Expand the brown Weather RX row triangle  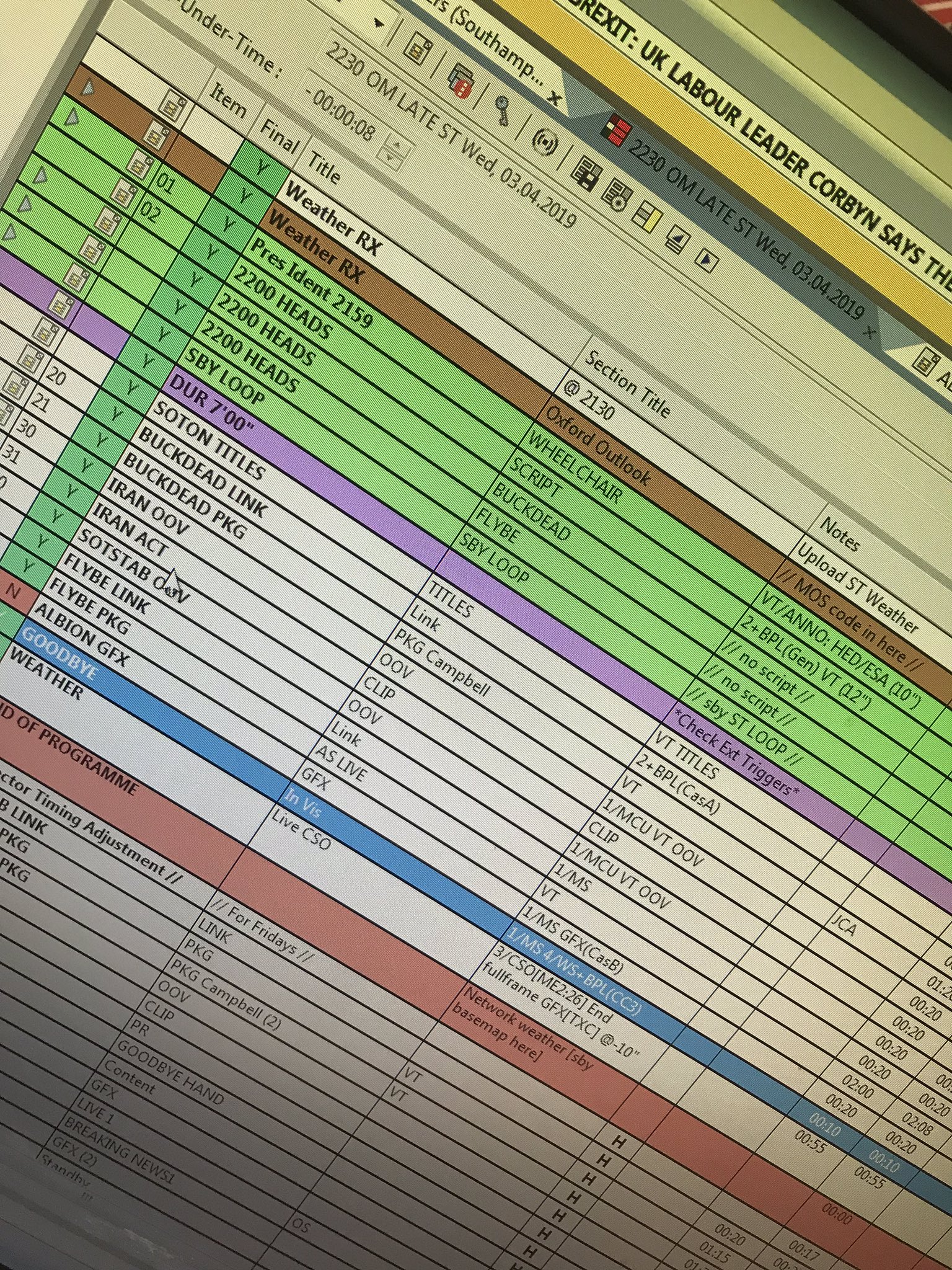(x=89, y=89)
